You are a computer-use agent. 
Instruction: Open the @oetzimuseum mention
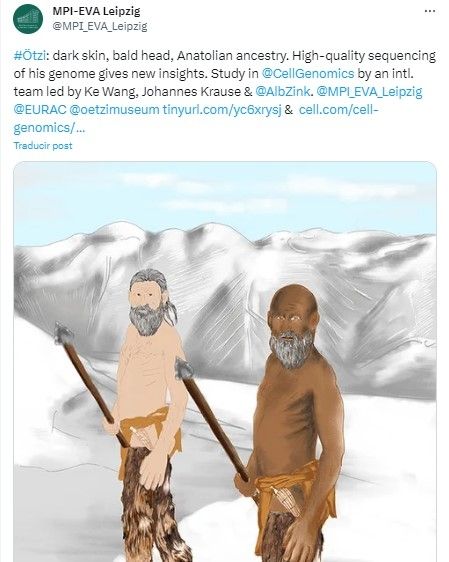click(x=114, y=110)
